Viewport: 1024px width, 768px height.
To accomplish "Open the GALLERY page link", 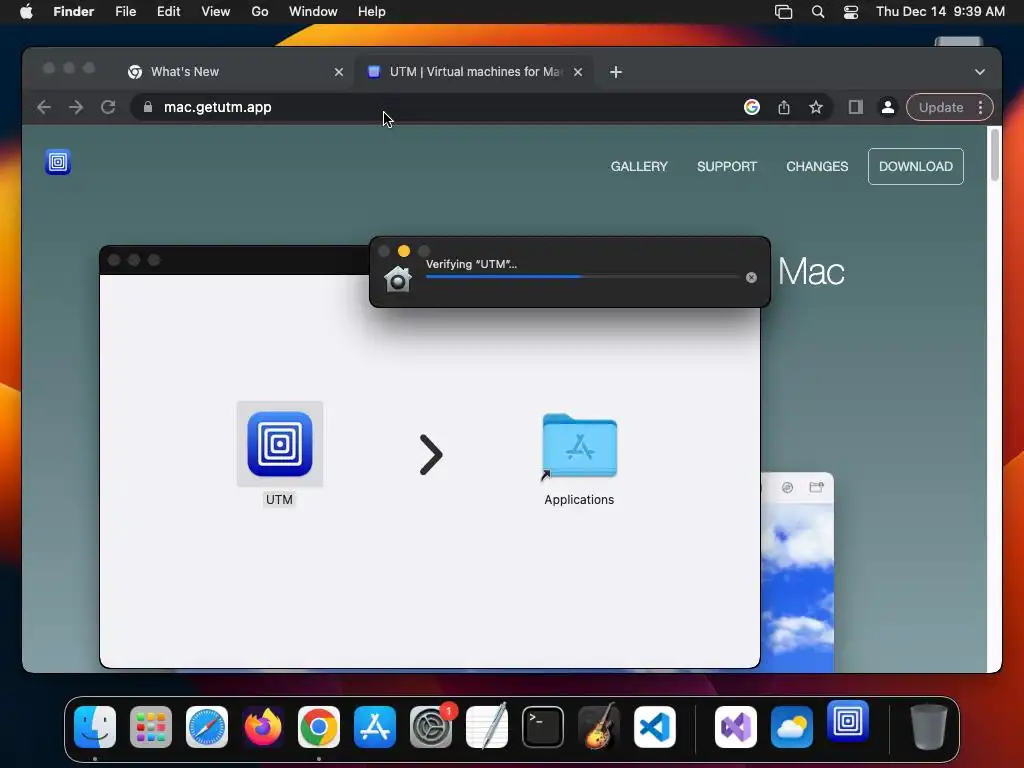I will [639, 167].
